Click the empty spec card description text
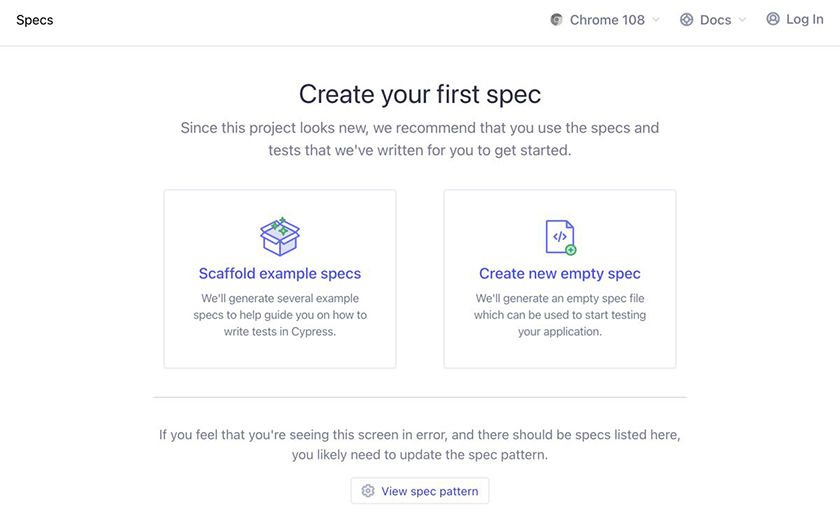The height and width of the screenshot is (531, 840). (560, 314)
